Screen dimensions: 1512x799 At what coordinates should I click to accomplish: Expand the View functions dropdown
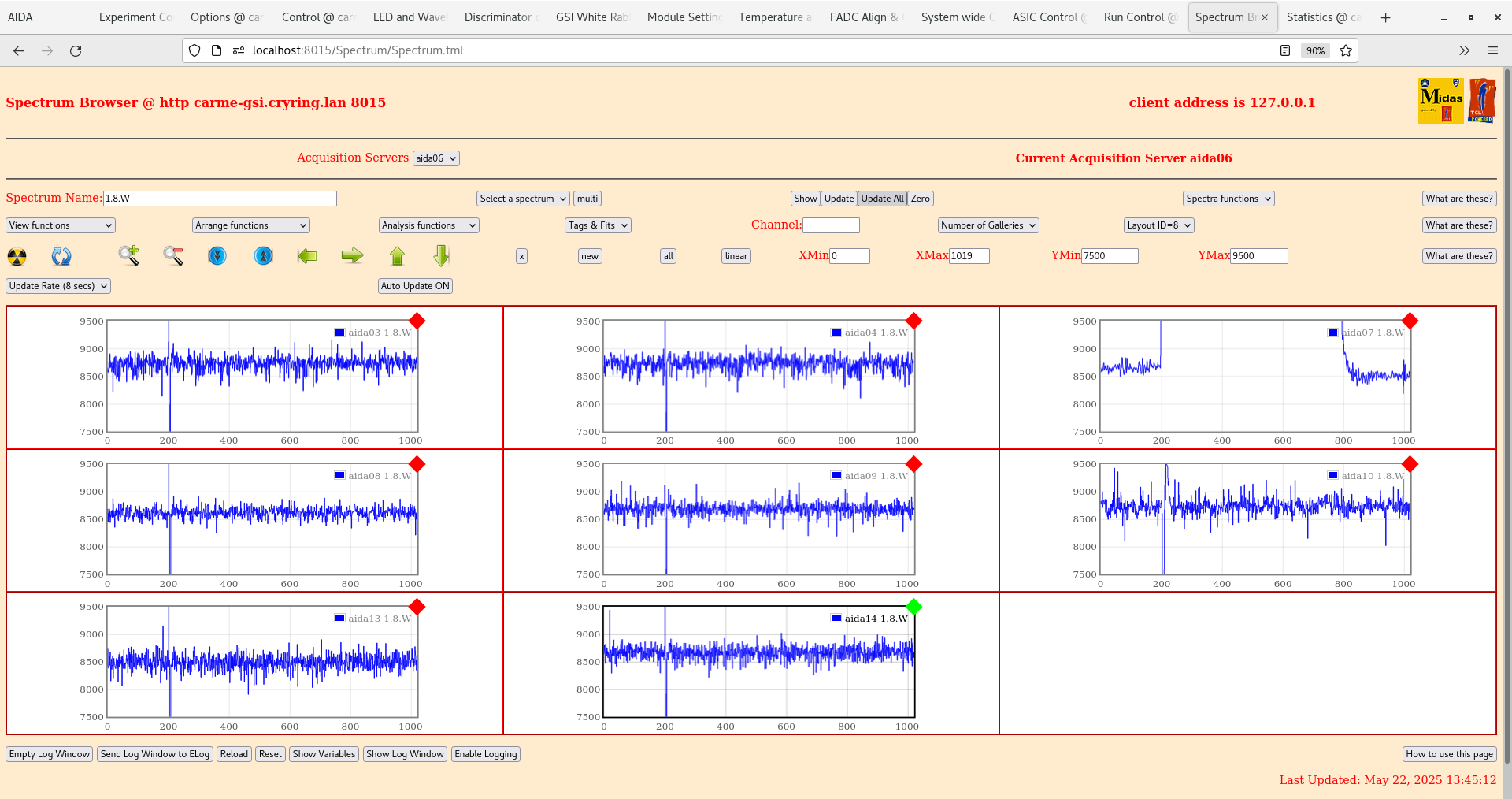coord(61,225)
